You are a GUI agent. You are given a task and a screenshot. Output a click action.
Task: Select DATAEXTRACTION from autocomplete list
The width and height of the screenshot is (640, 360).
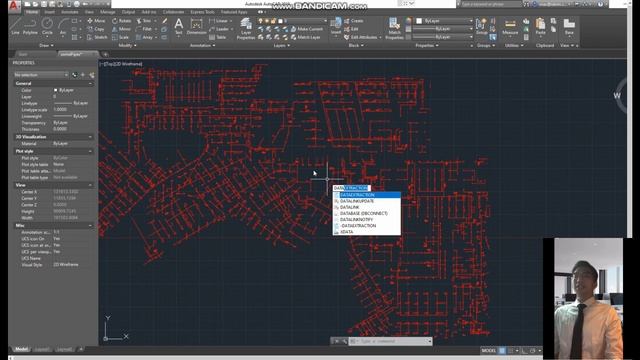(x=367, y=195)
